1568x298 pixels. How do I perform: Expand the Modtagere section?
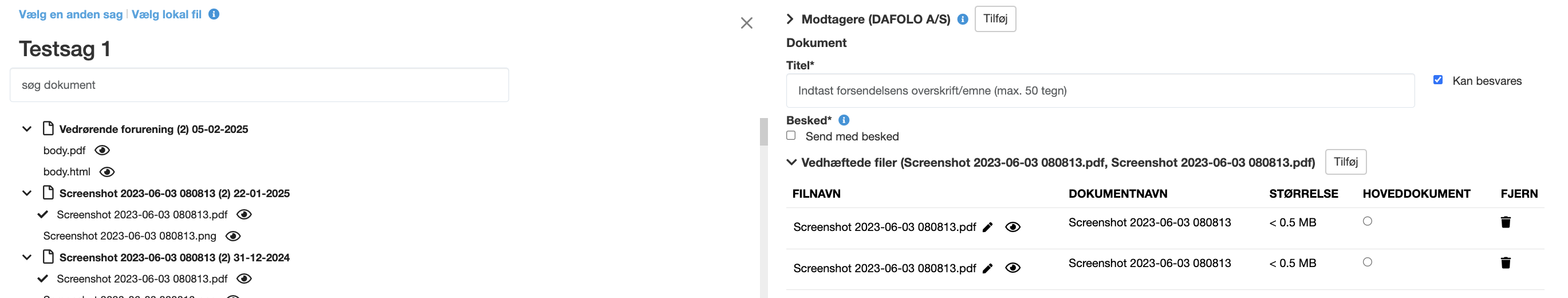point(790,19)
